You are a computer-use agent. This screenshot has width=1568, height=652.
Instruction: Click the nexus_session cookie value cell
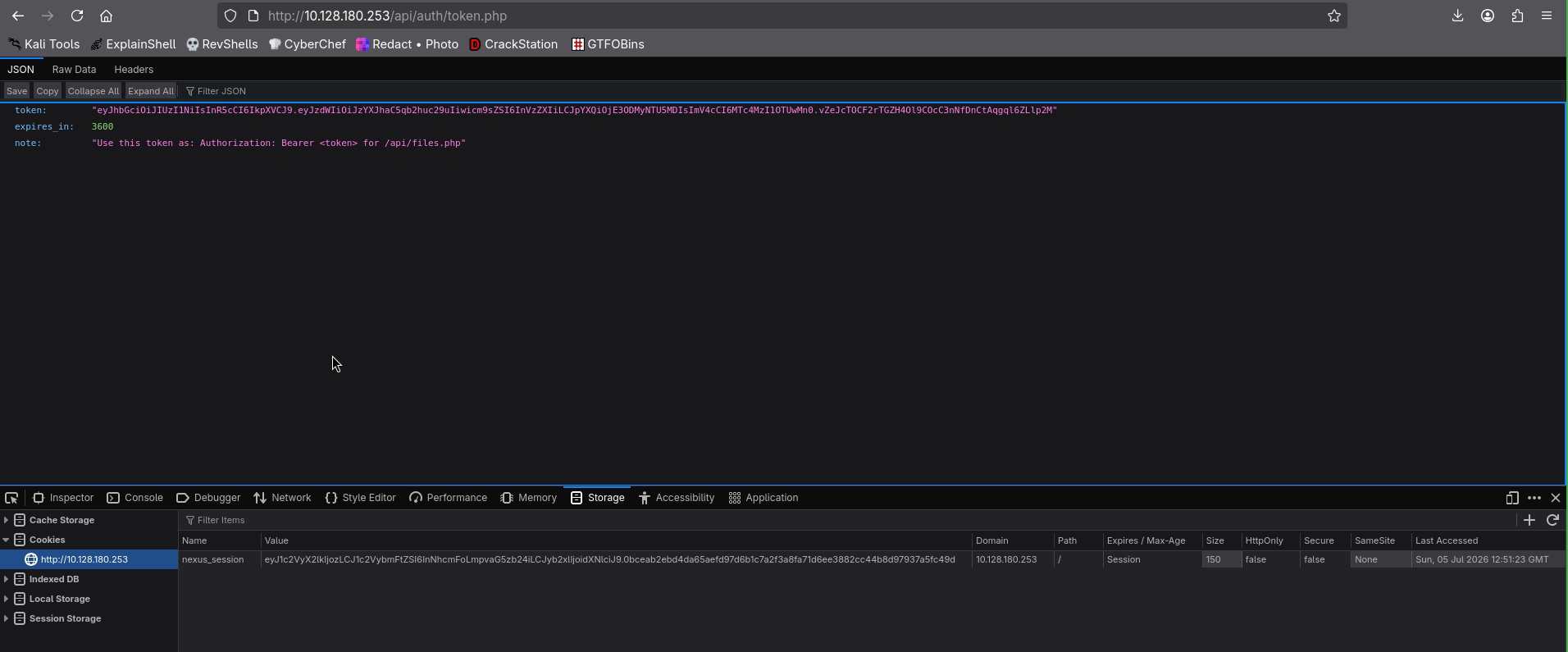616,559
